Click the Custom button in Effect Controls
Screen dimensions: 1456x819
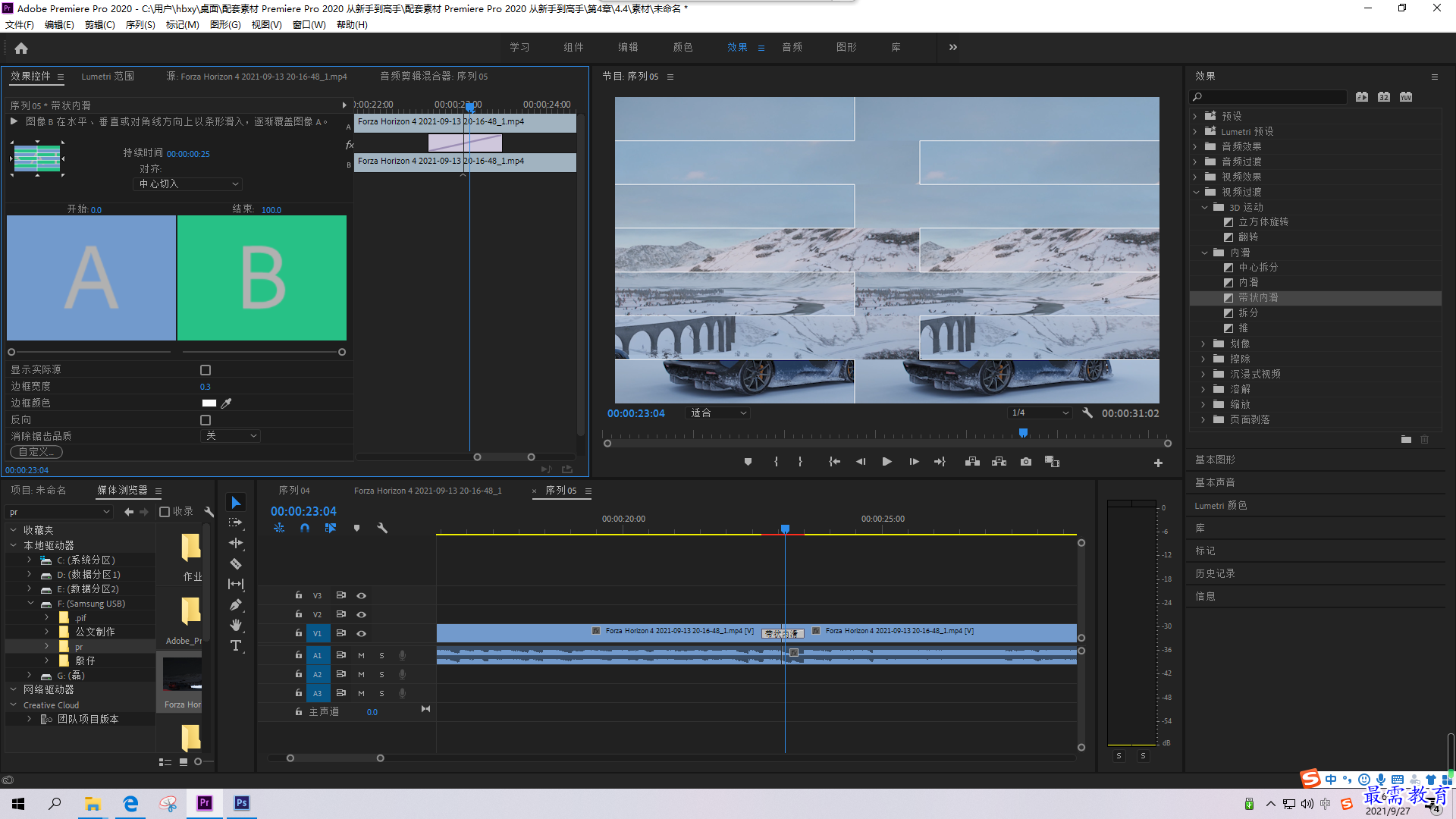36,452
